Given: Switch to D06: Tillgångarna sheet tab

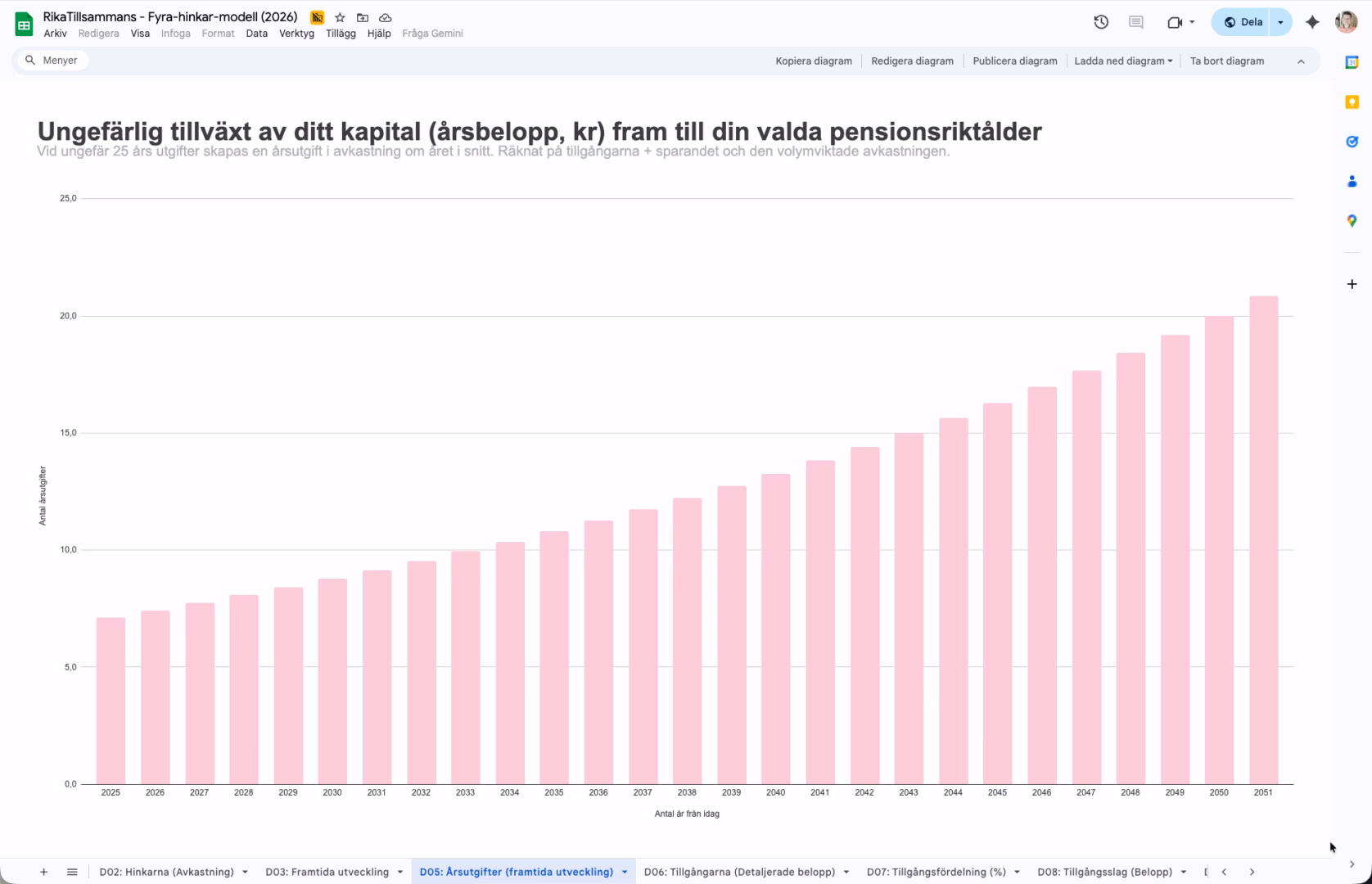Looking at the screenshot, I should (x=741, y=872).
